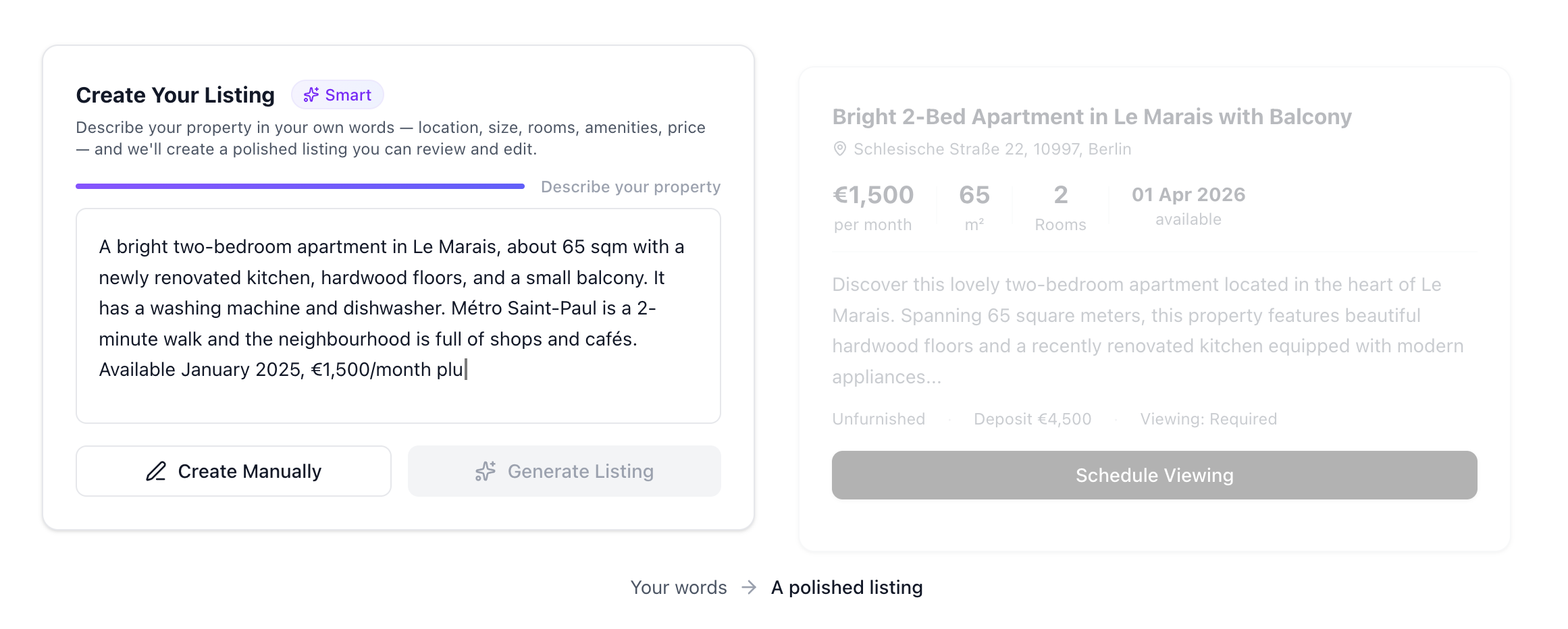
Task: Click the Unfurnished tag
Action: click(x=878, y=419)
